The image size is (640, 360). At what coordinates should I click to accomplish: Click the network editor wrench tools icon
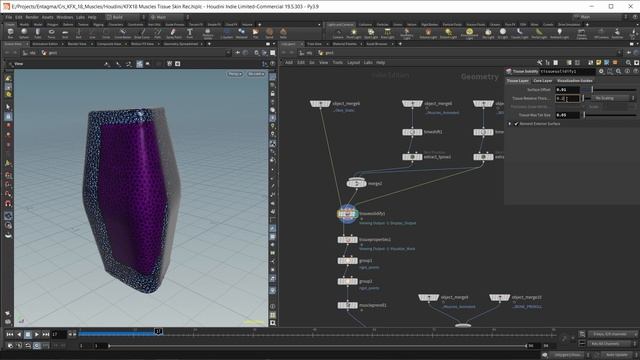(540, 62)
